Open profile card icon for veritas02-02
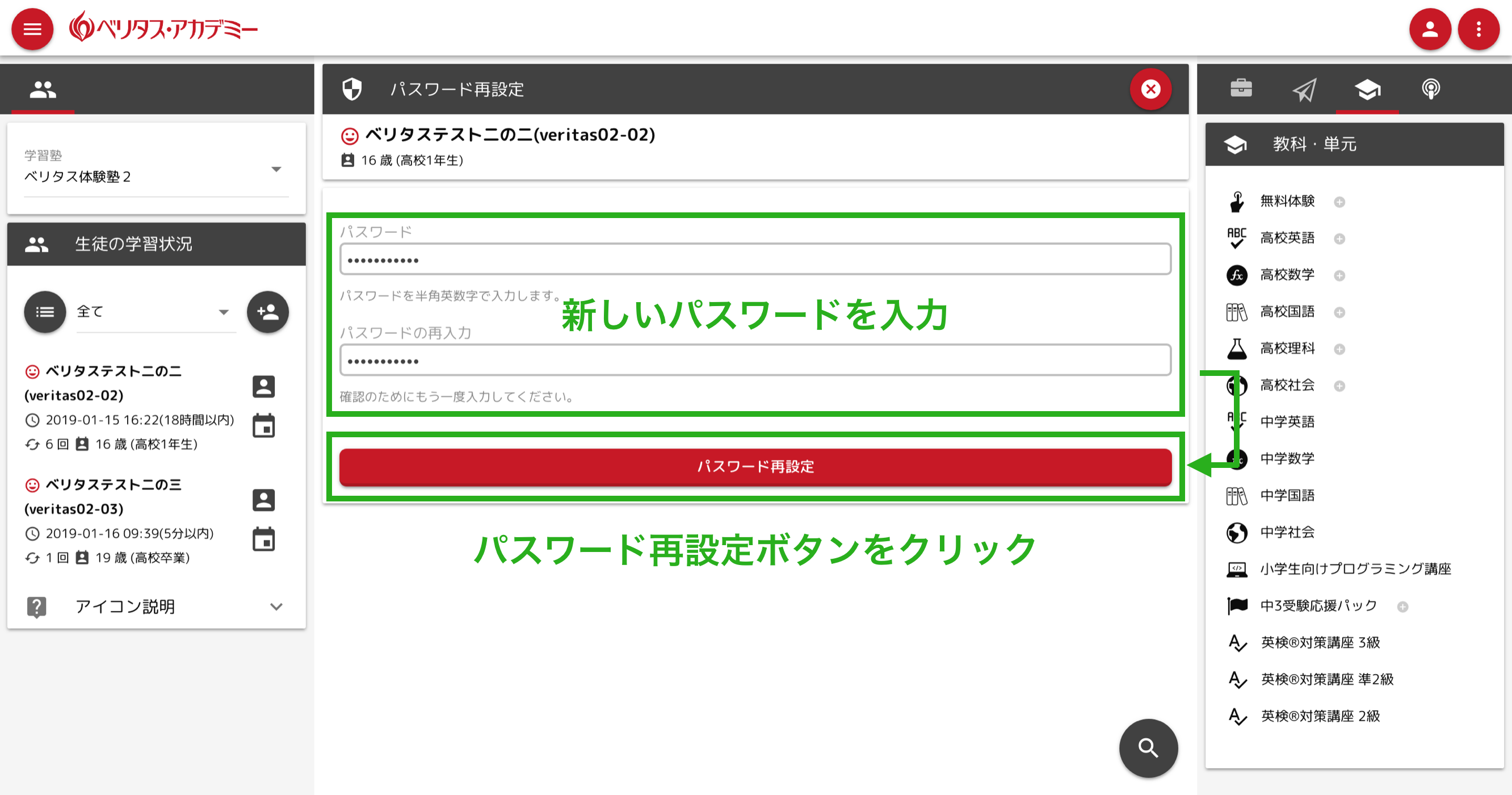The height and width of the screenshot is (795, 1512). point(263,386)
